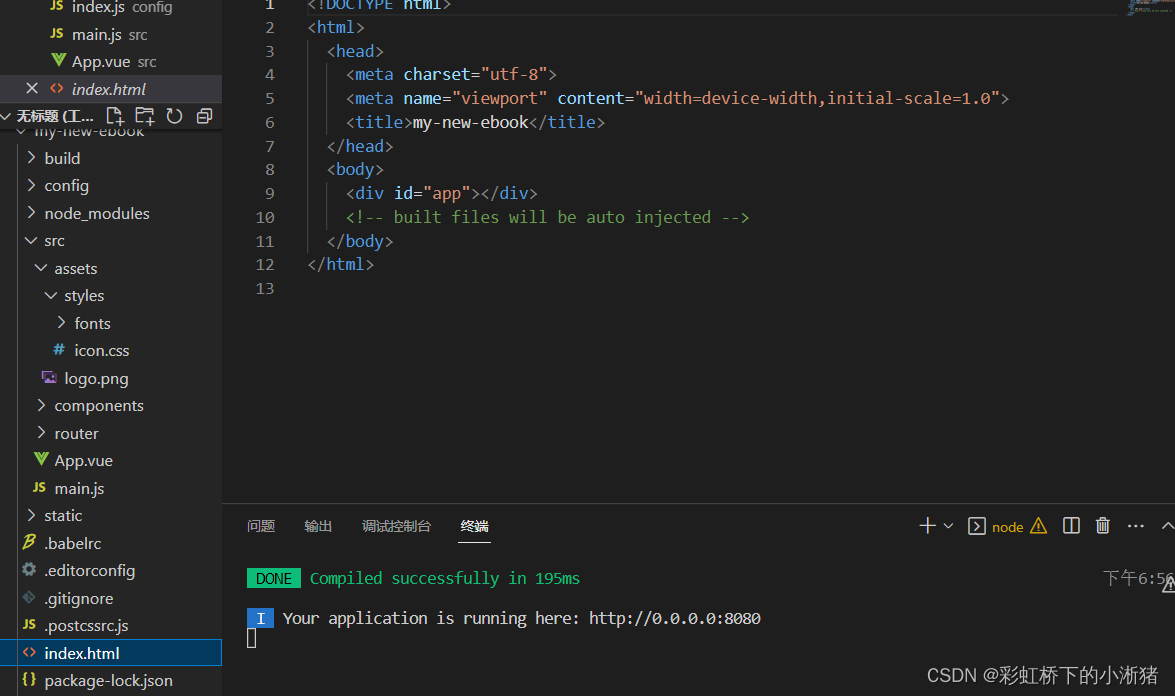The height and width of the screenshot is (696, 1175).
Task: Click the warning icon next to node
Action: (1039, 526)
